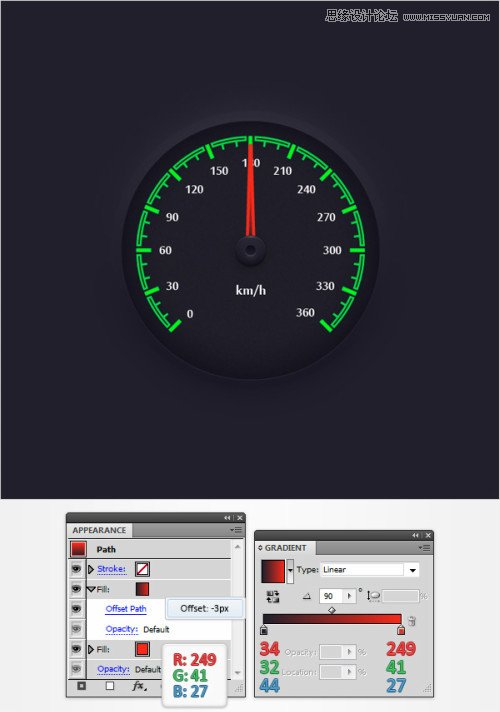This screenshot has width=500, height=712.
Task: Expand the red Fill disclosure triangle
Action: [91, 649]
